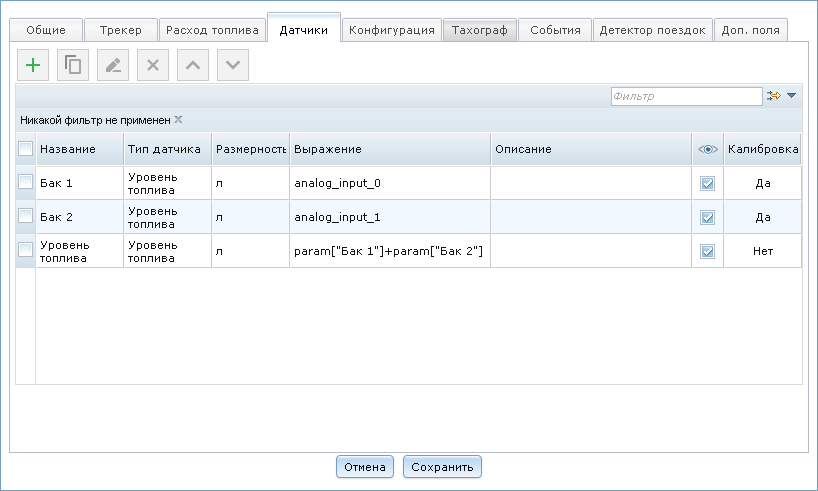818x491 pixels.
Task: Click the pencil edit sensor icon
Action: (113, 65)
